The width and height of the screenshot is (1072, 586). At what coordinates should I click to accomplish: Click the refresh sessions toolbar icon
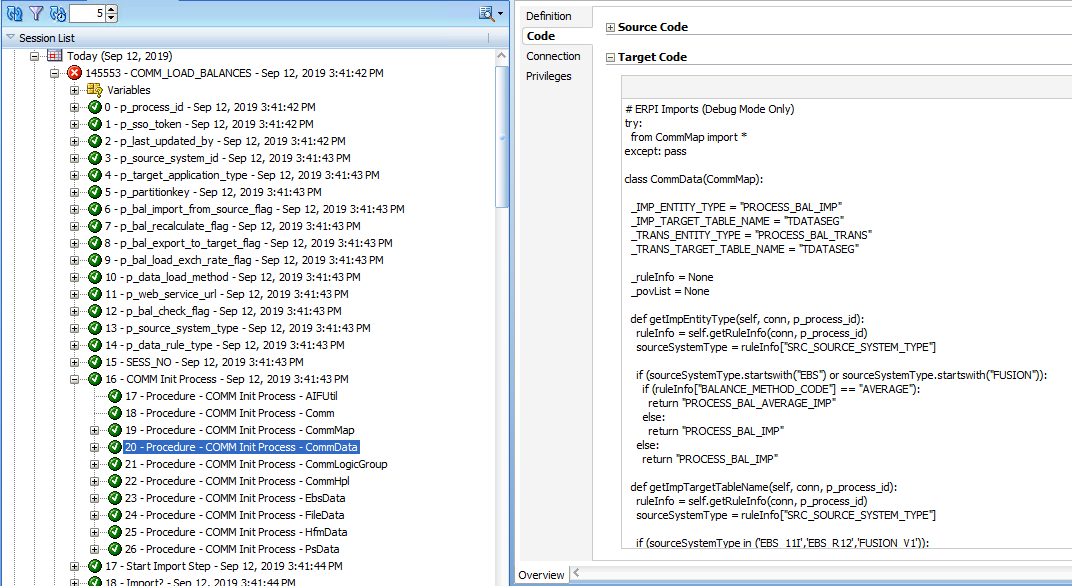coord(14,13)
